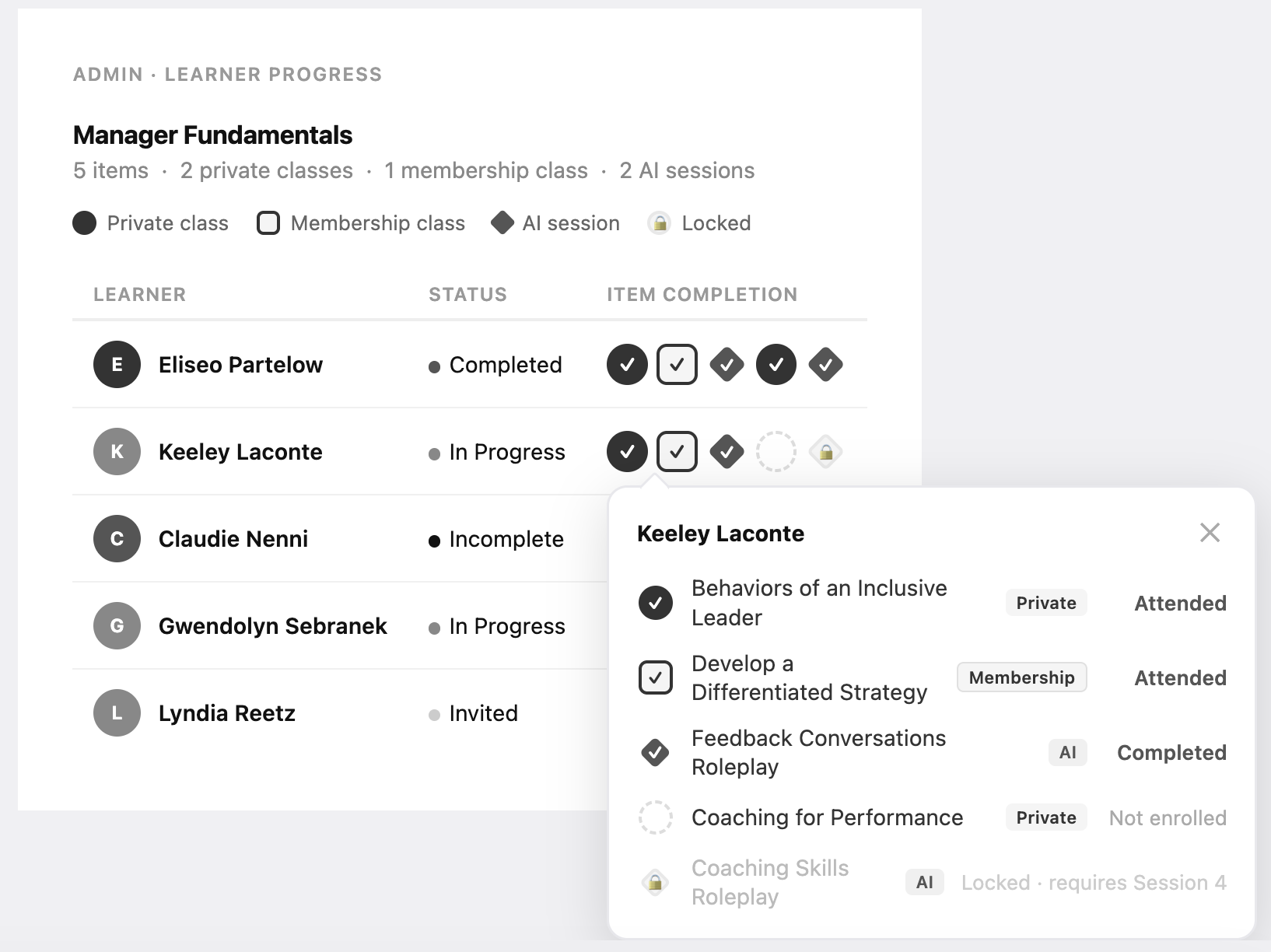The image size is (1271, 952).
Task: Click the AI tag for Coaching Skills Roleplay
Action: pos(925,883)
